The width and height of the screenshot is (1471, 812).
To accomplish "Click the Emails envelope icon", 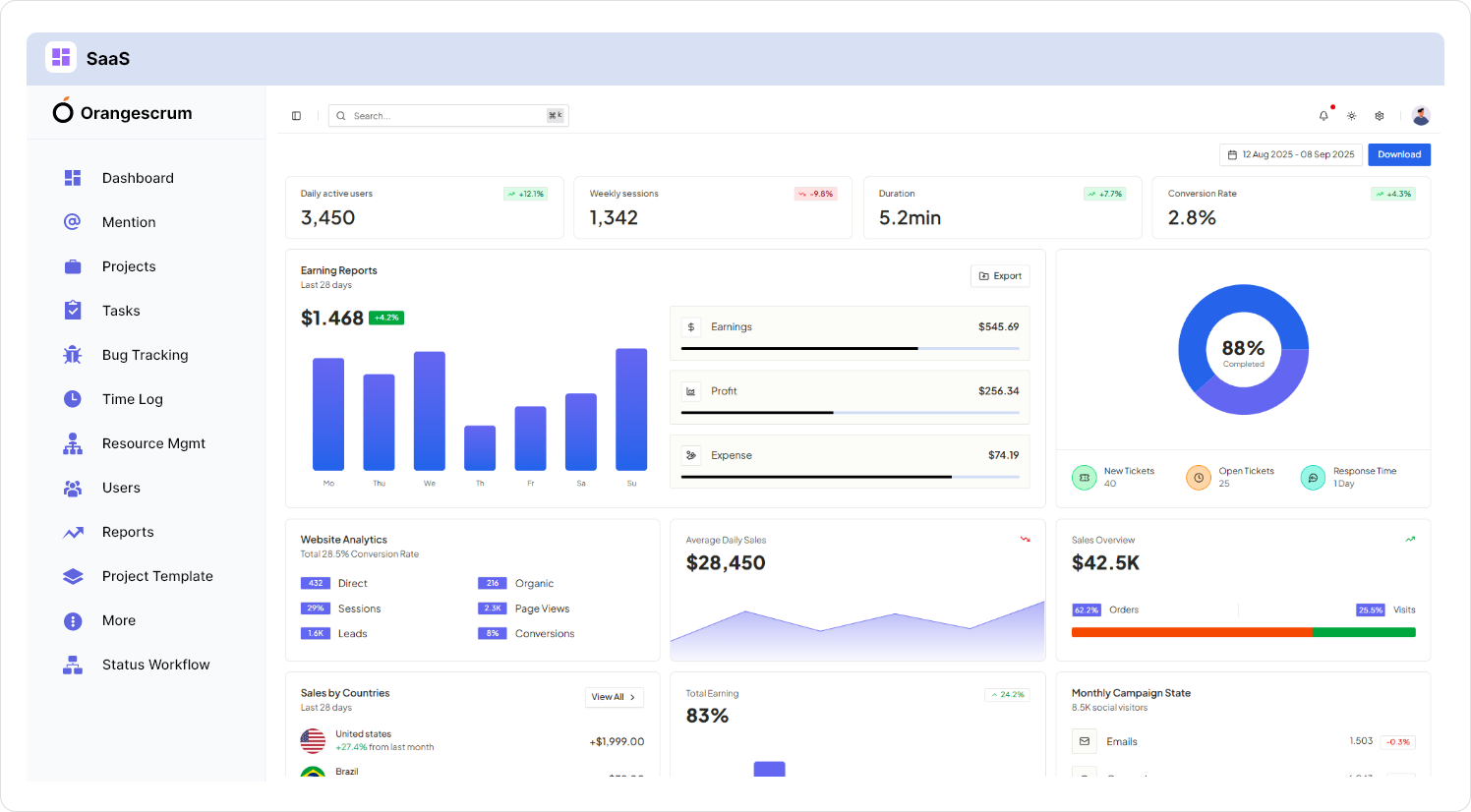I will point(1085,741).
